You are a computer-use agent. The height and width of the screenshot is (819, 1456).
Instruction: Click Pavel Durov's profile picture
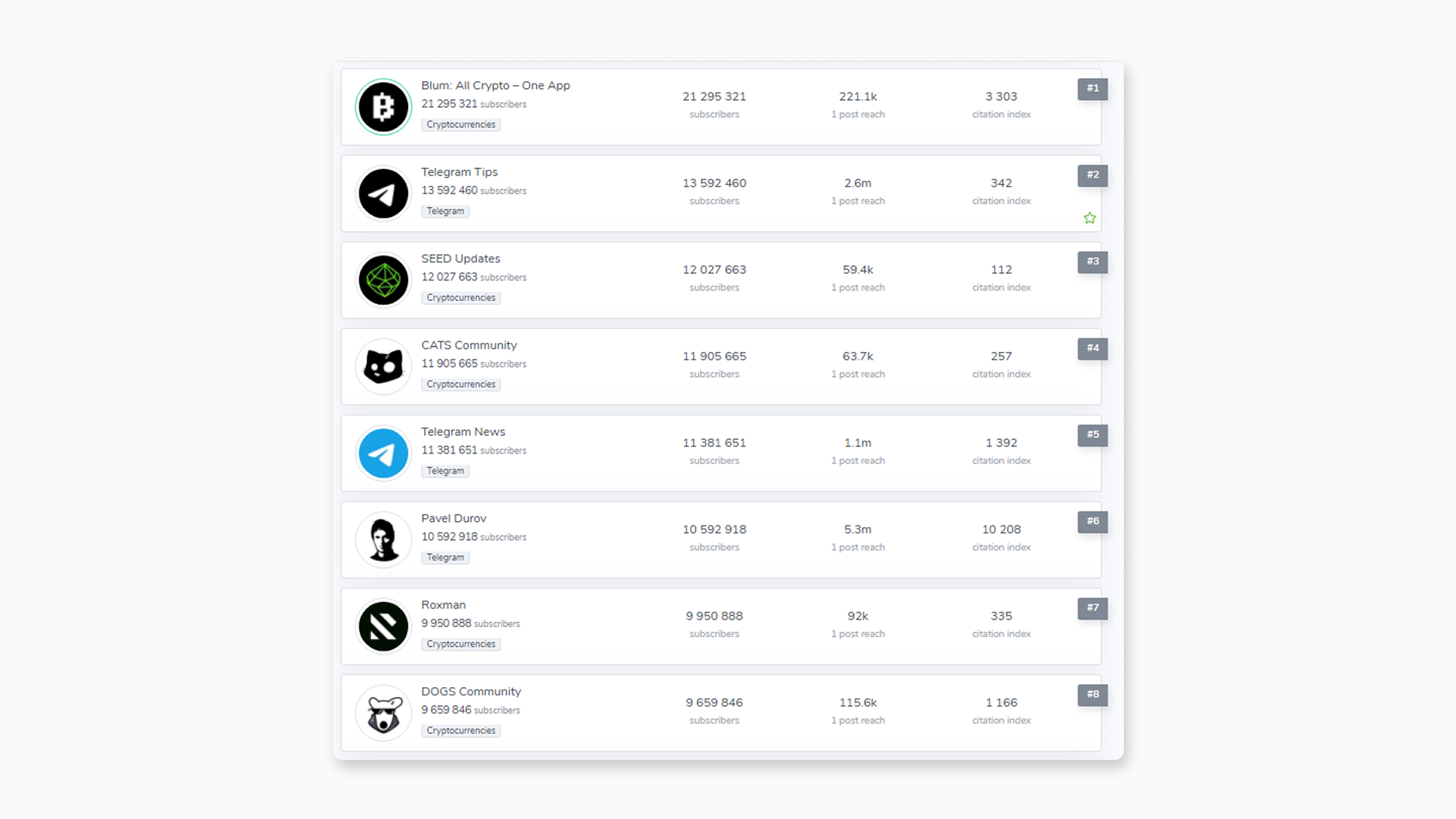pyautogui.click(x=383, y=539)
